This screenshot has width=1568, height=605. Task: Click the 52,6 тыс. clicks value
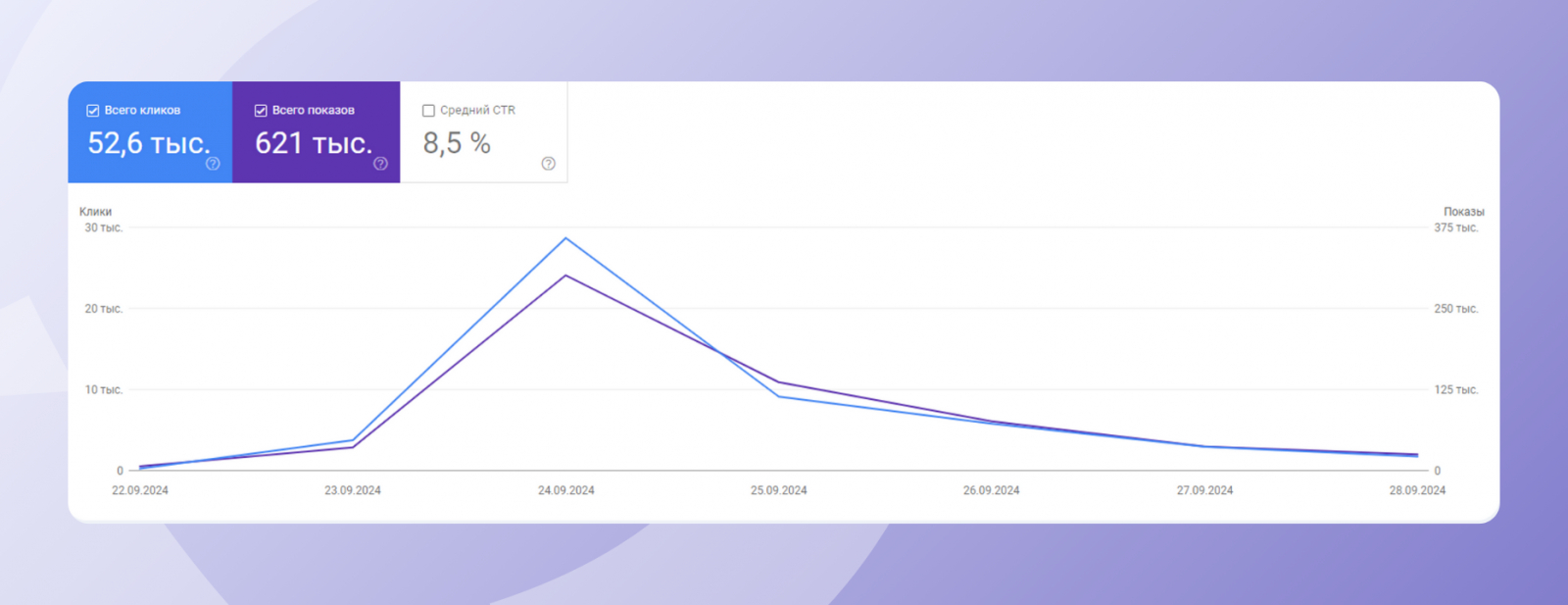pos(149,143)
